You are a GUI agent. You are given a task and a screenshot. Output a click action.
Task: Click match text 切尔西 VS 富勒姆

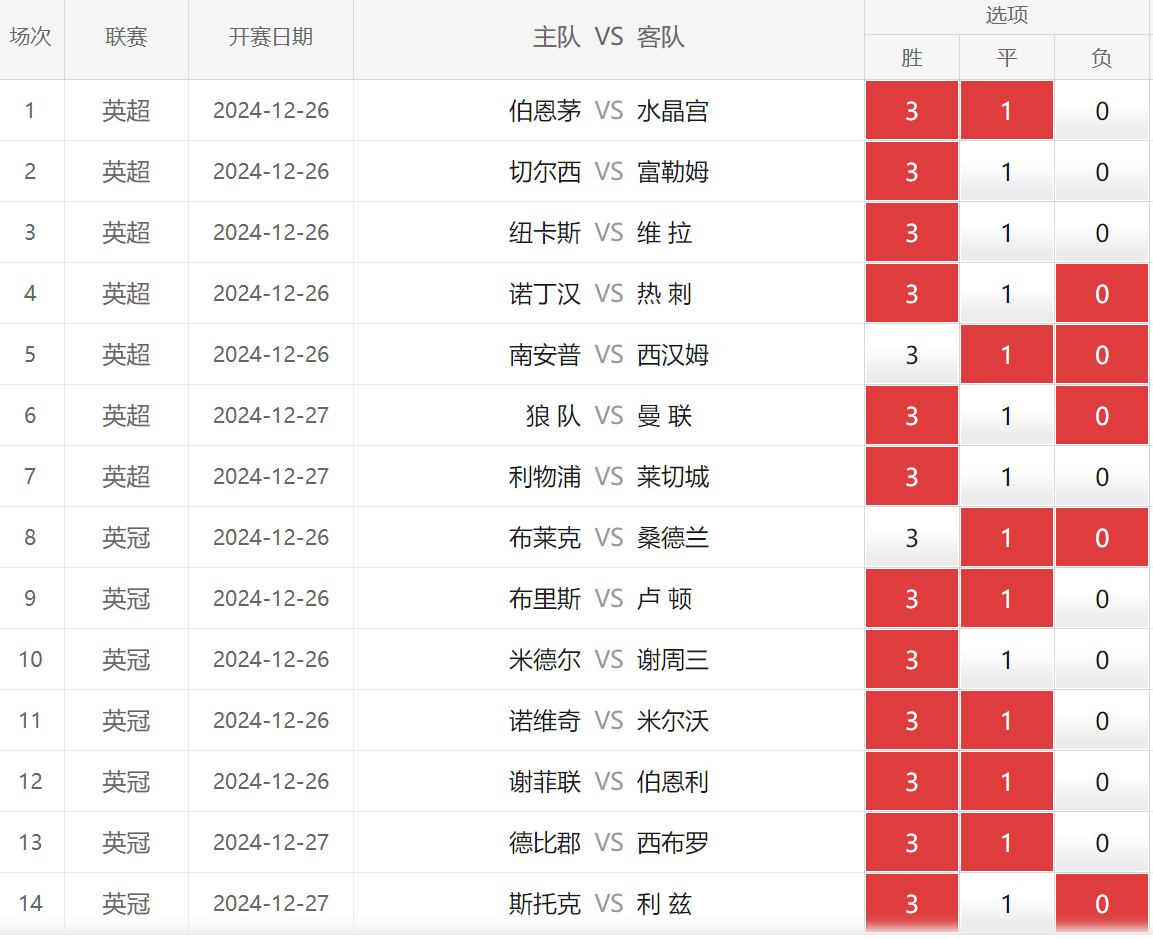(609, 171)
